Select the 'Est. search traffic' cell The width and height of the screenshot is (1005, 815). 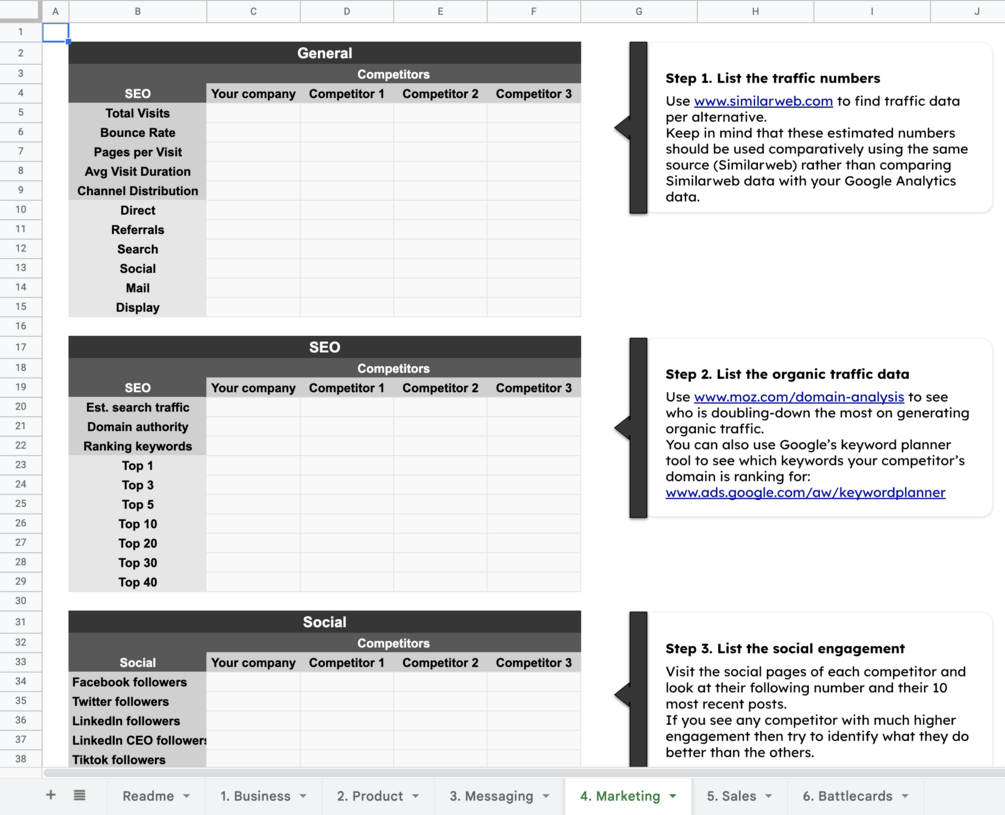pos(138,408)
